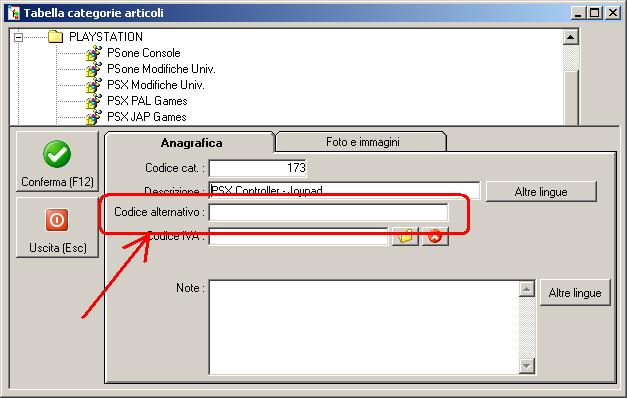Click the icon beside PSX JAP Games
This screenshot has width=627, height=398.
click(x=93, y=117)
